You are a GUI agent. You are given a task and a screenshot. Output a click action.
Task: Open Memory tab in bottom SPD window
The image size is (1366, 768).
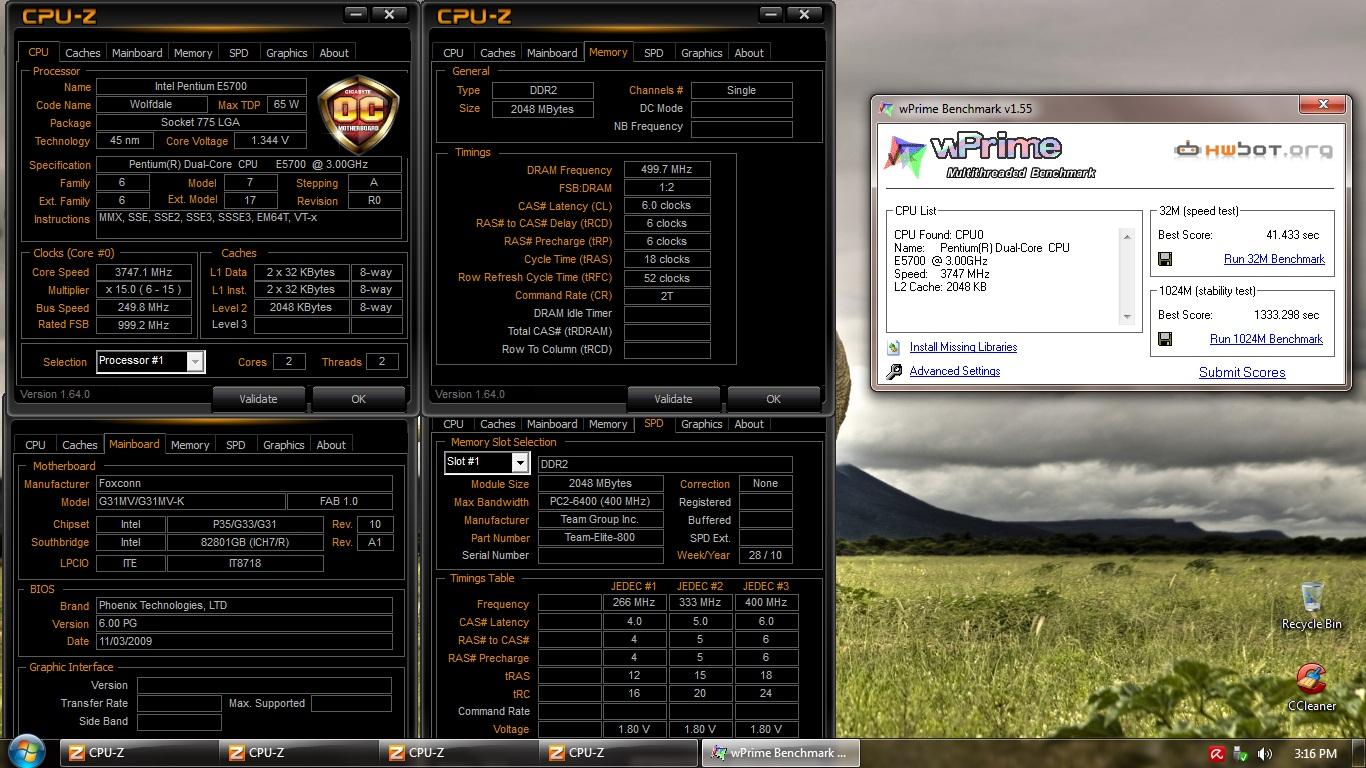608,424
